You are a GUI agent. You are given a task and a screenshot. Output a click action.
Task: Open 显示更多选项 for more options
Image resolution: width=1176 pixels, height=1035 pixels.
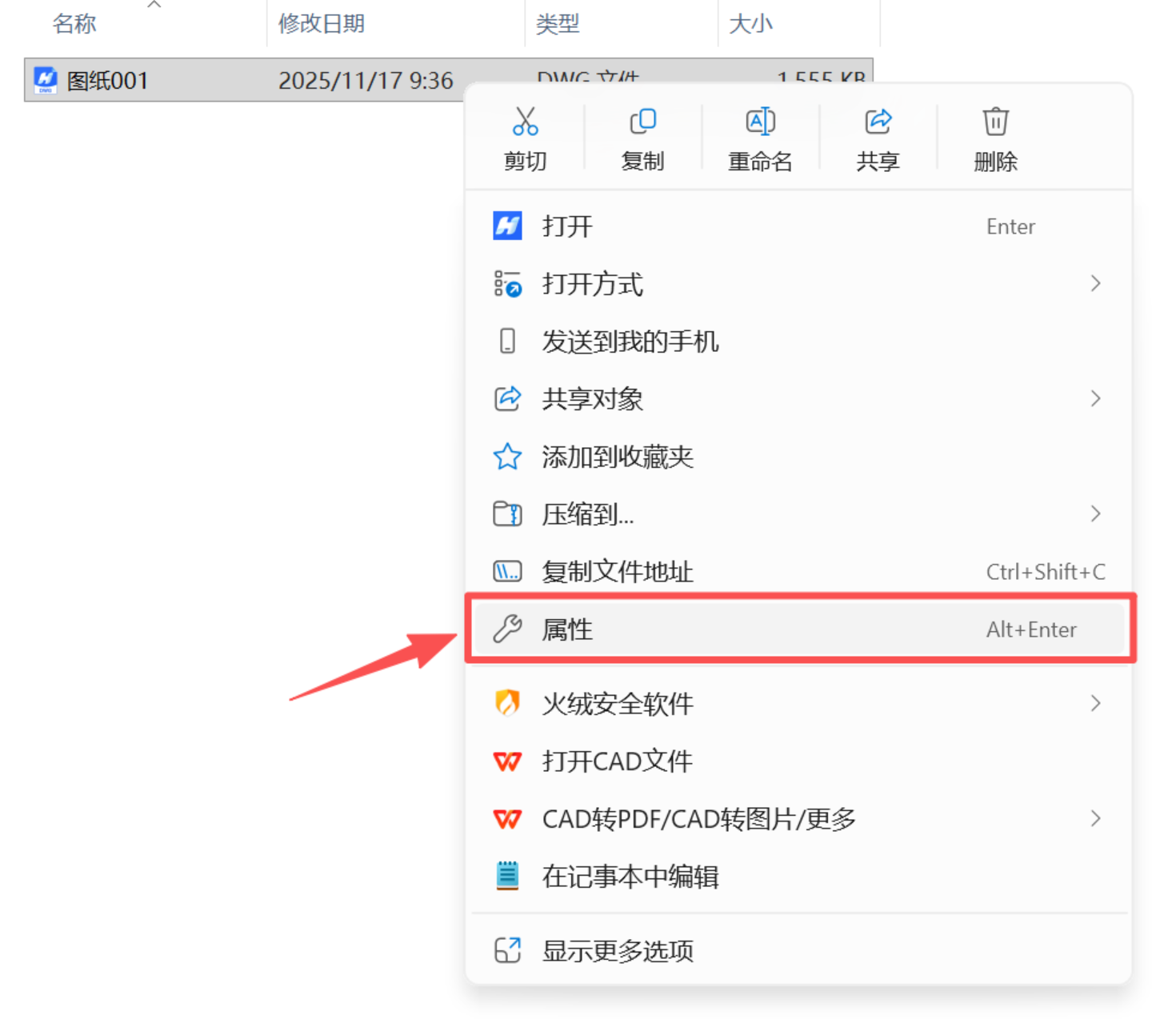(x=617, y=951)
